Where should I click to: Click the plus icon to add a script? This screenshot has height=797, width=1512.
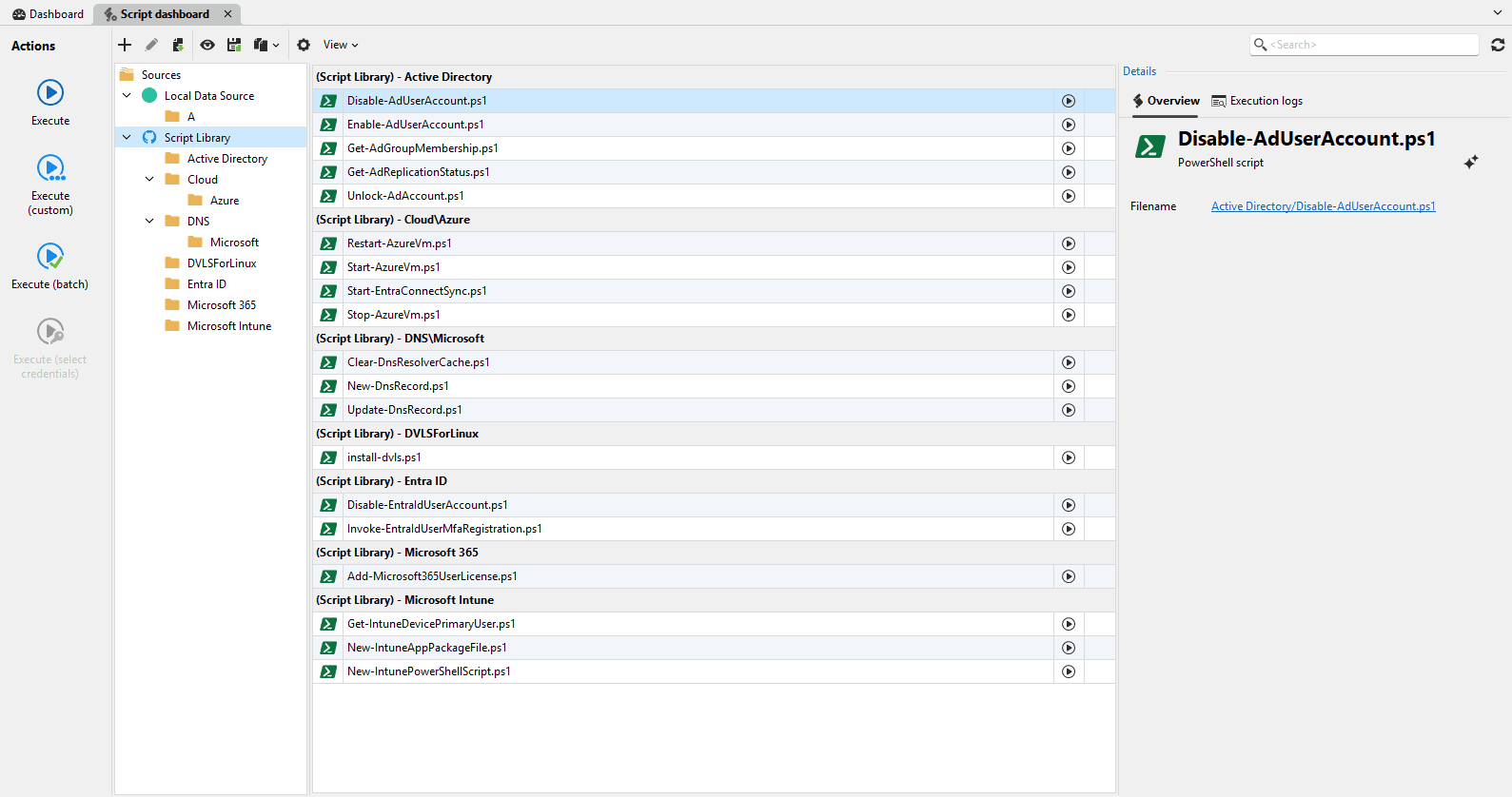[125, 45]
